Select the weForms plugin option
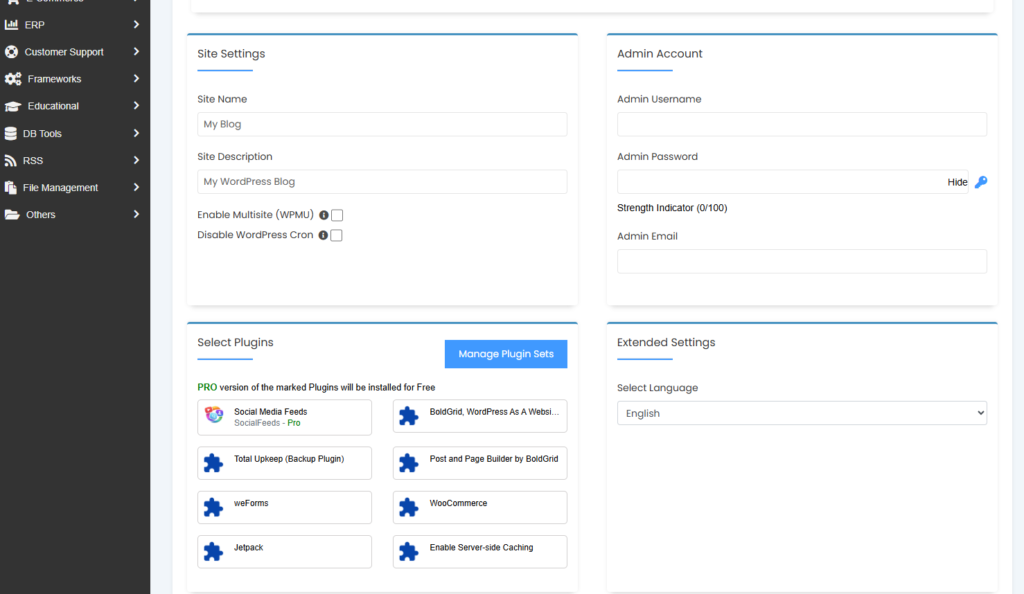Screen dimensions: 1024x594 coord(284,507)
